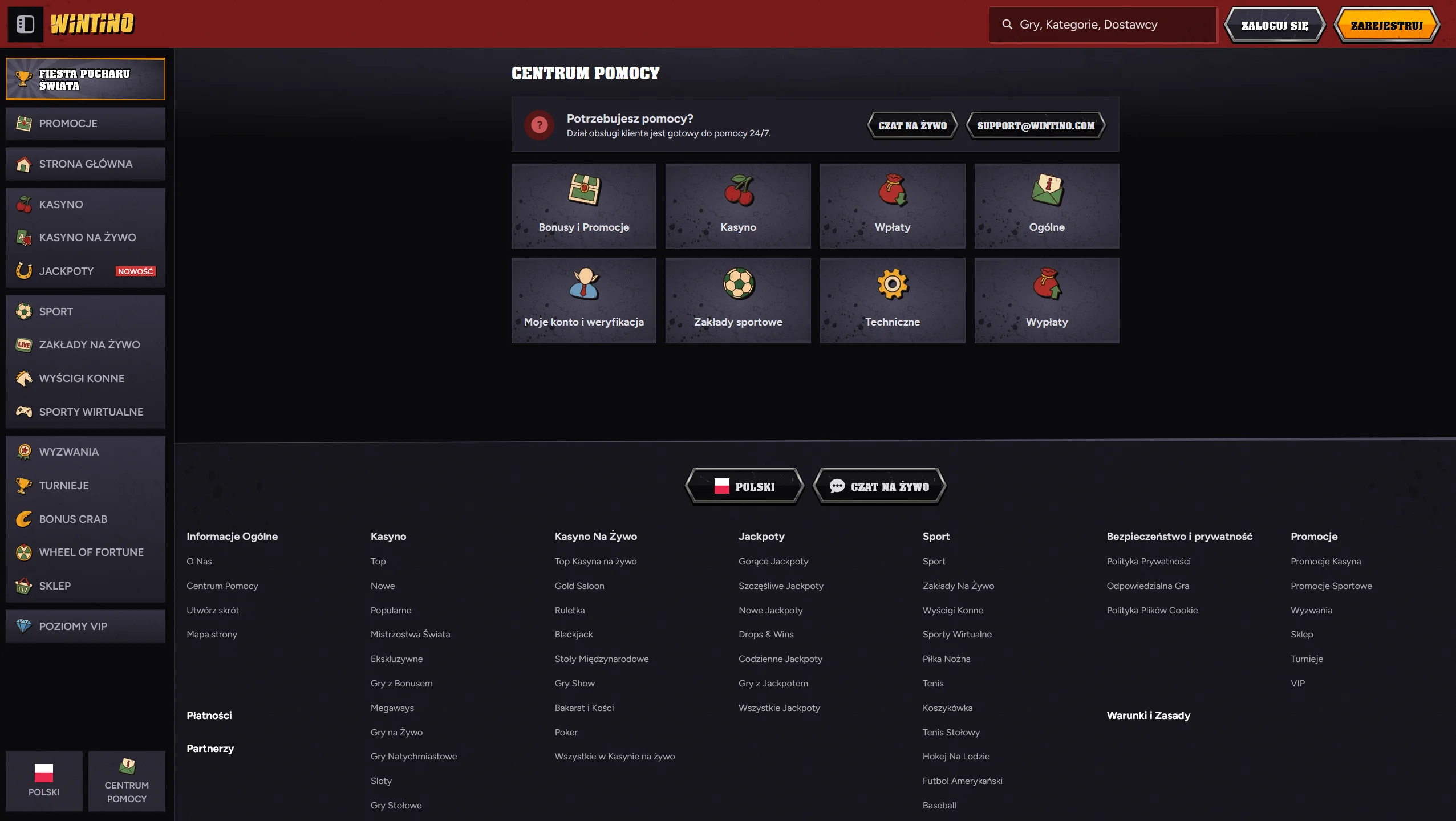
Task: Open the O Nas footer link
Action: pos(199,561)
